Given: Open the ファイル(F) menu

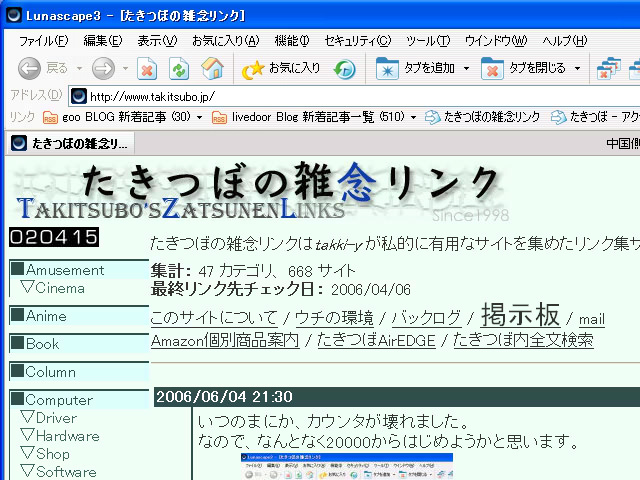Looking at the screenshot, I should click(x=43, y=40).
